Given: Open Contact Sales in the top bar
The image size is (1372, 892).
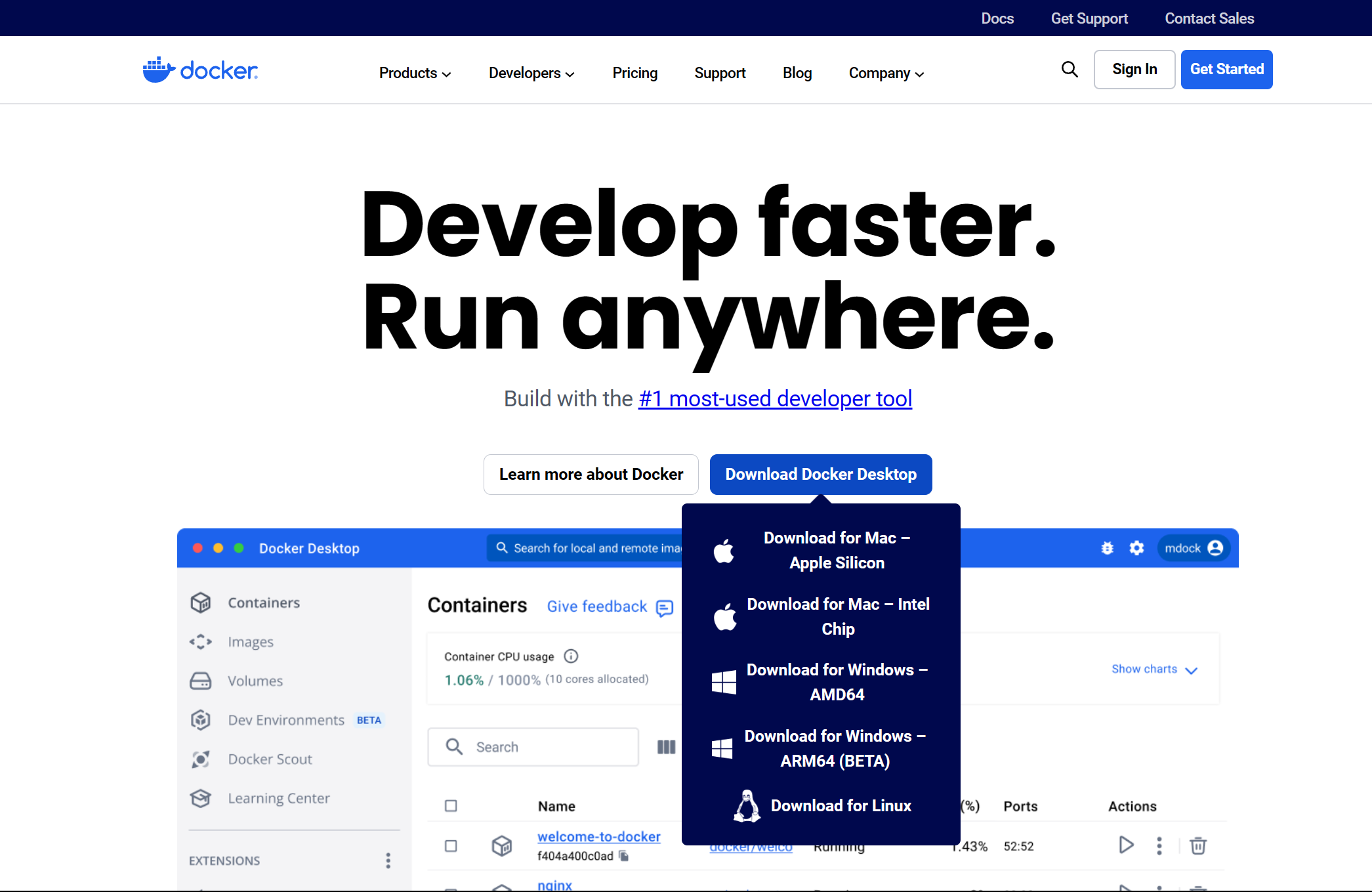Looking at the screenshot, I should 1209,18.
